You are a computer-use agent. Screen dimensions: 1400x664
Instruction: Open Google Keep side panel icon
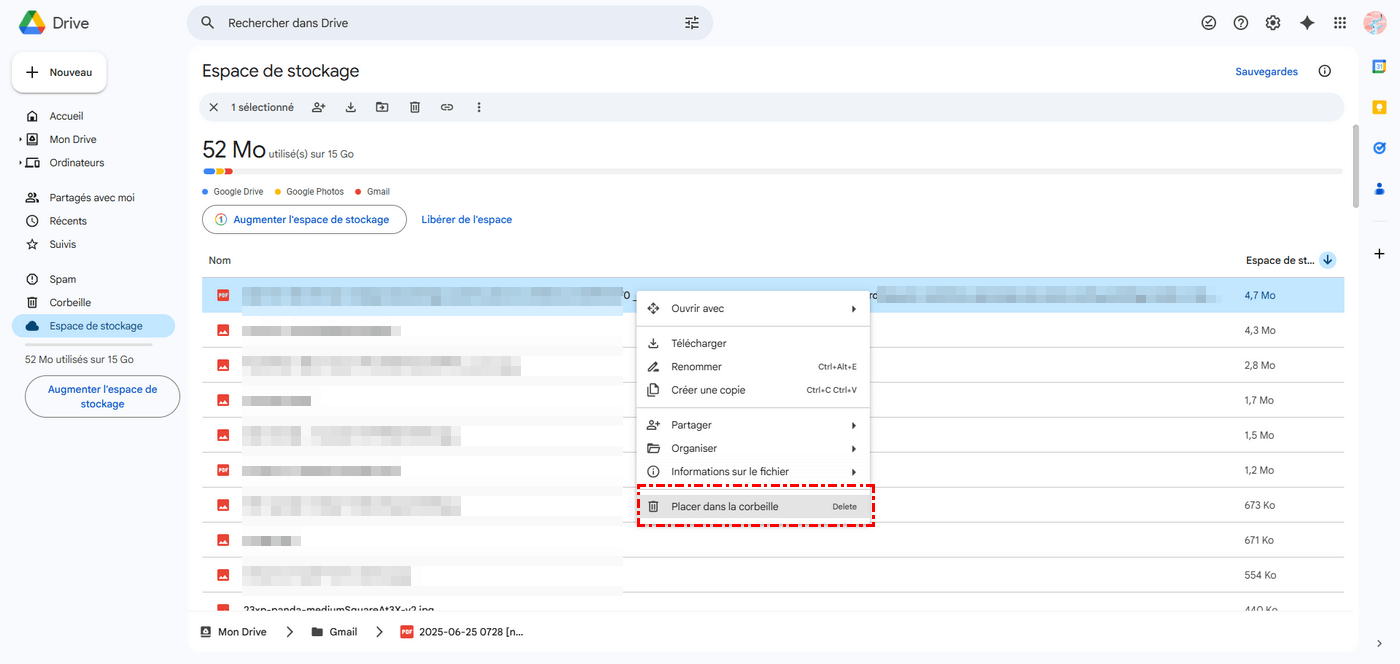1379,107
